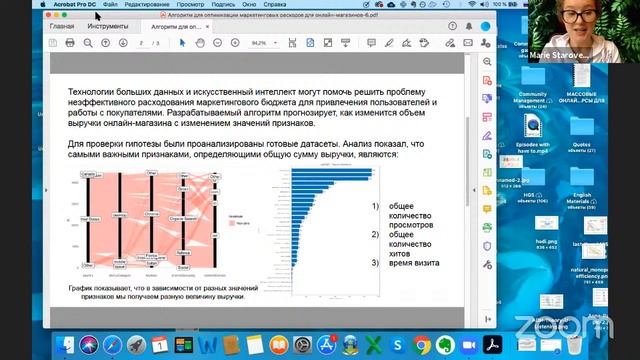This screenshot has width=640, height=360.
Task: Expand the left navigation pane triangle
Action: (x=46, y=190)
